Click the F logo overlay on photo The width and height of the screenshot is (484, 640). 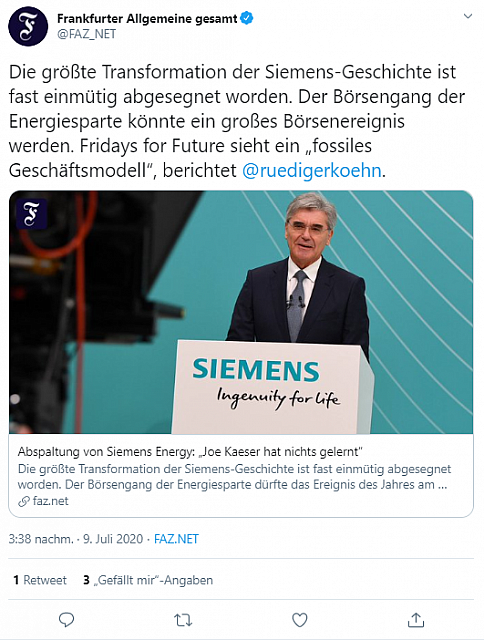(x=31, y=213)
